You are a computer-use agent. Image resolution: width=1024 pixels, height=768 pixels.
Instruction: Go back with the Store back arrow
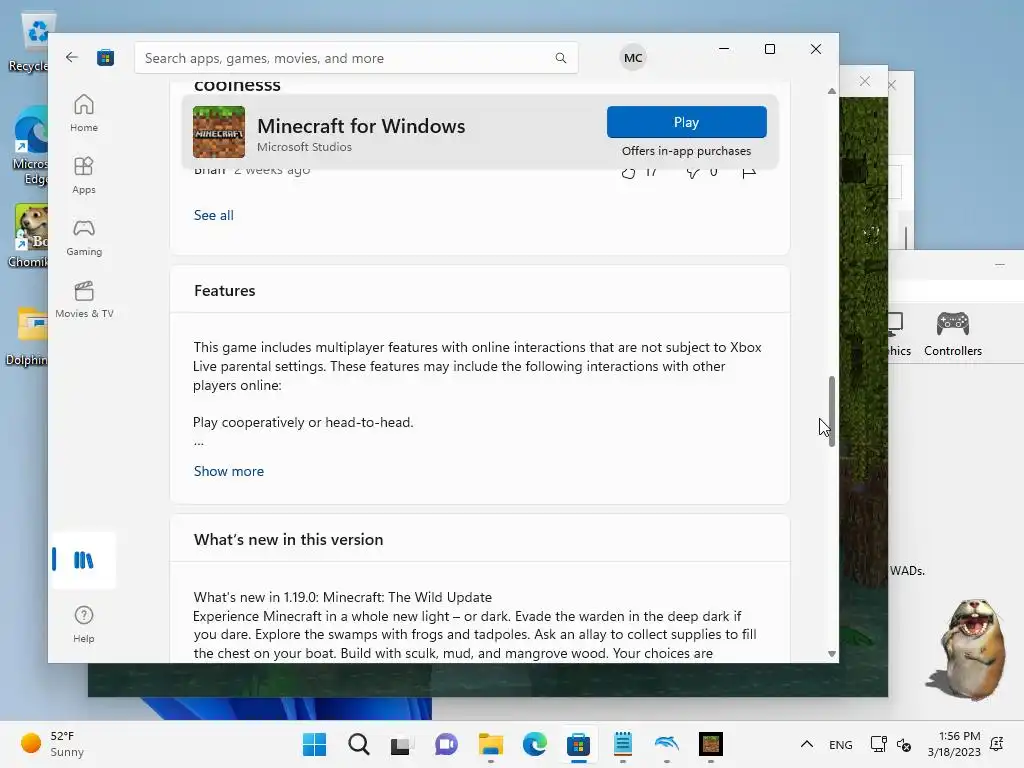(x=72, y=57)
